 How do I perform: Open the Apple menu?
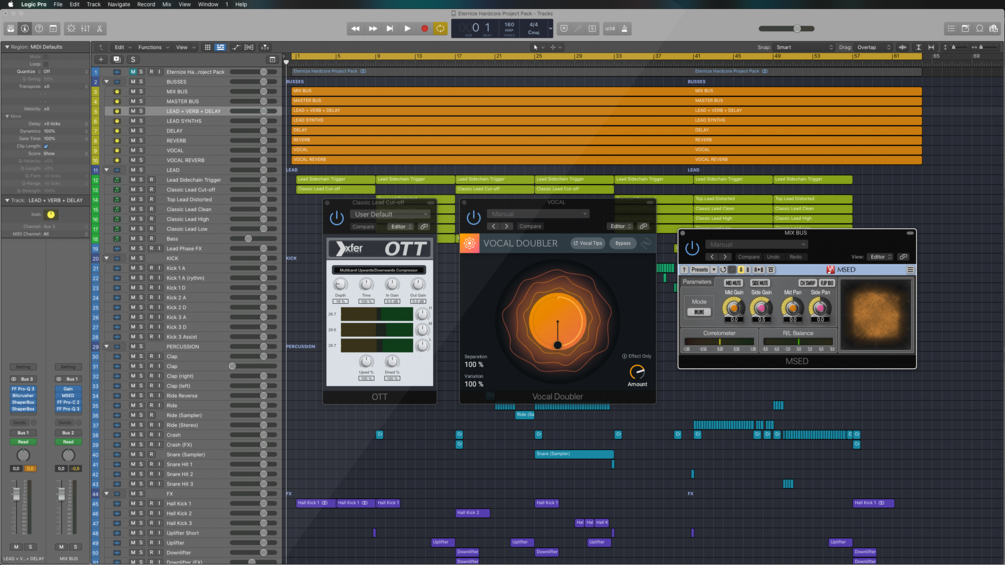(x=10, y=4)
